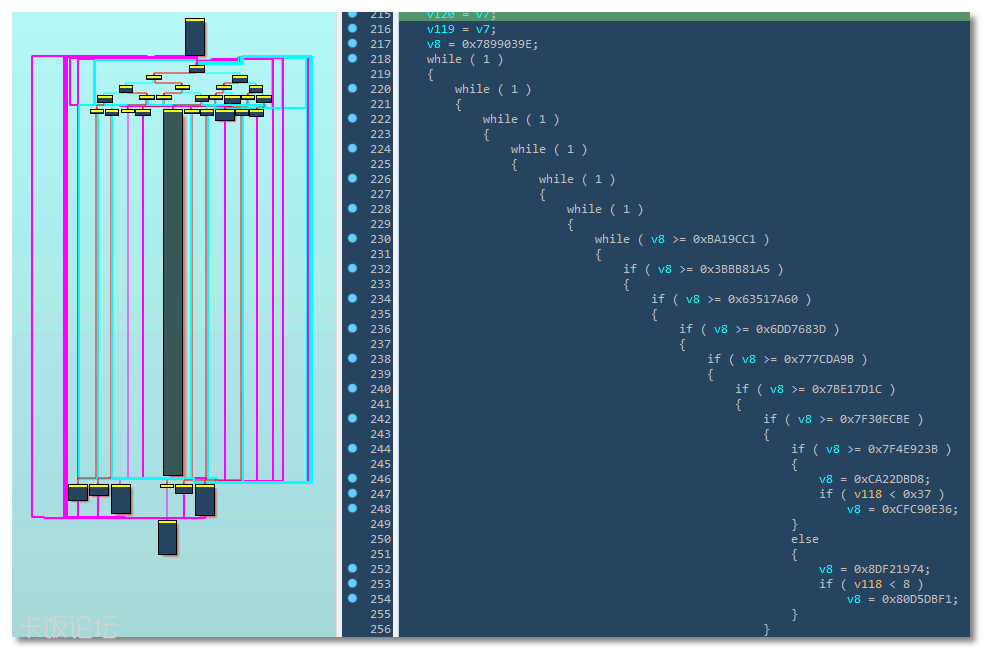Click the breakpoint icon beside line 246

pyautogui.click(x=351, y=479)
